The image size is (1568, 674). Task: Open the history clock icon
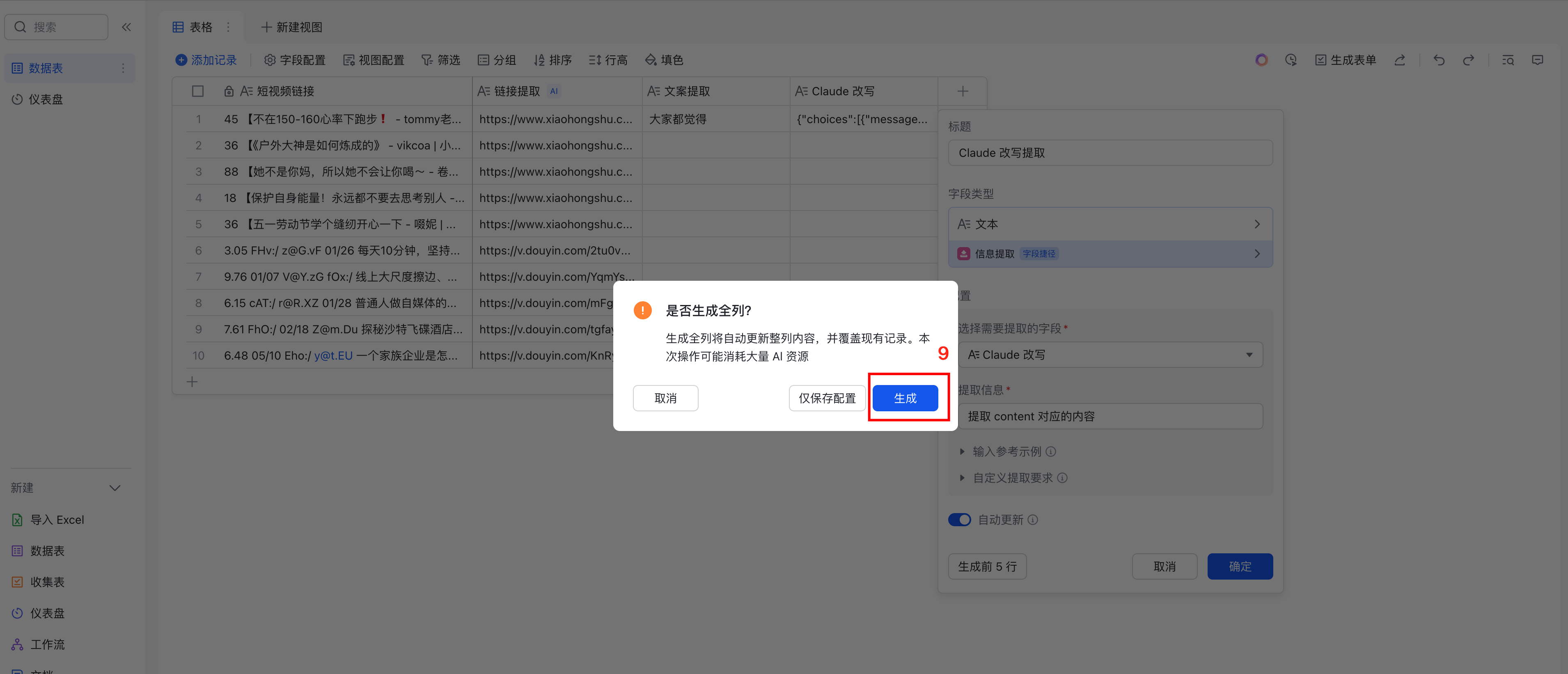pyautogui.click(x=1291, y=60)
